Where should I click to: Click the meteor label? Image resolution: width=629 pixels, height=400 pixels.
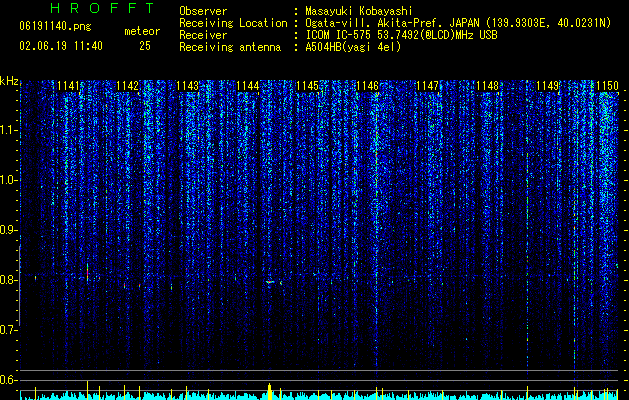(142, 31)
